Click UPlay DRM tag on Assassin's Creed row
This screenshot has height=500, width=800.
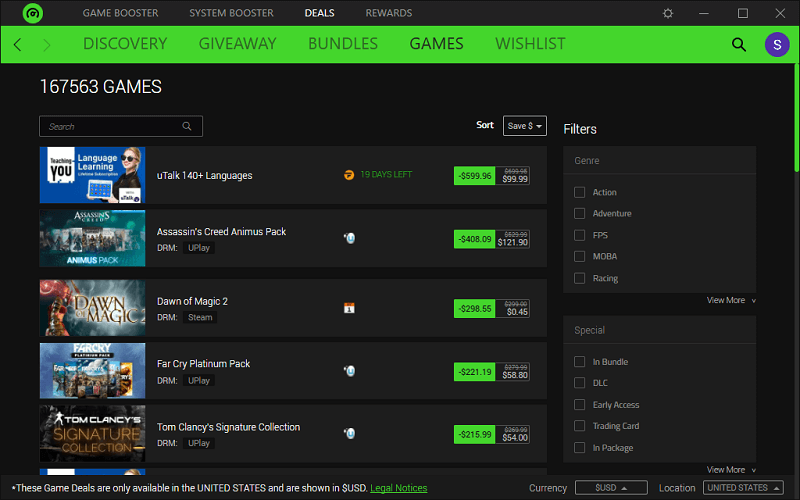click(199, 248)
